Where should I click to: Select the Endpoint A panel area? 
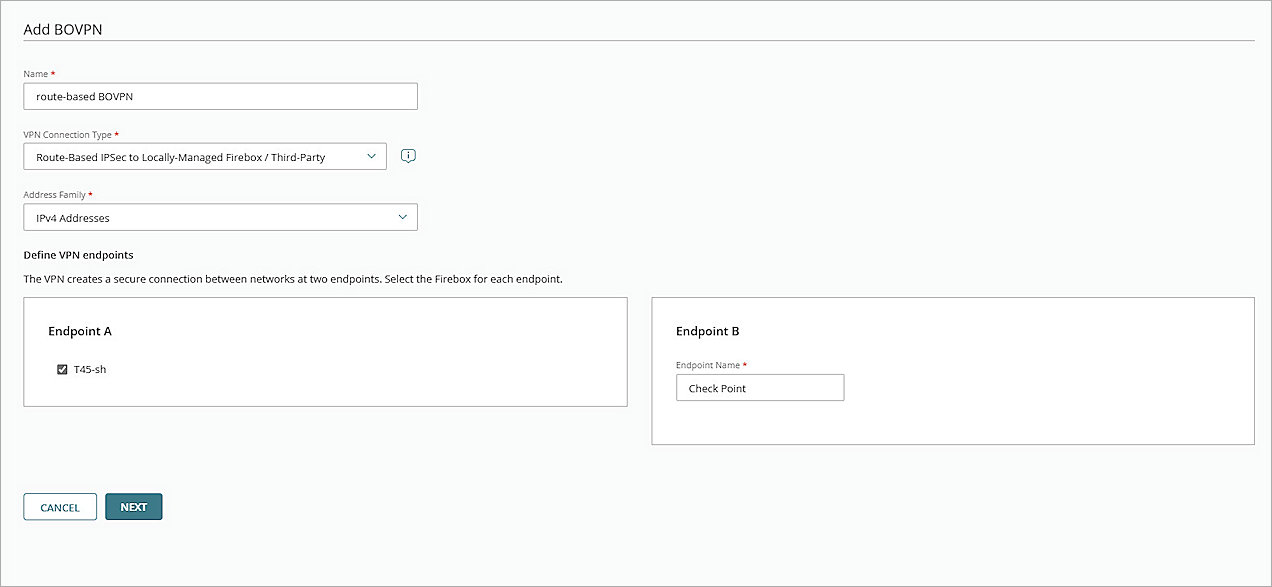tap(325, 352)
